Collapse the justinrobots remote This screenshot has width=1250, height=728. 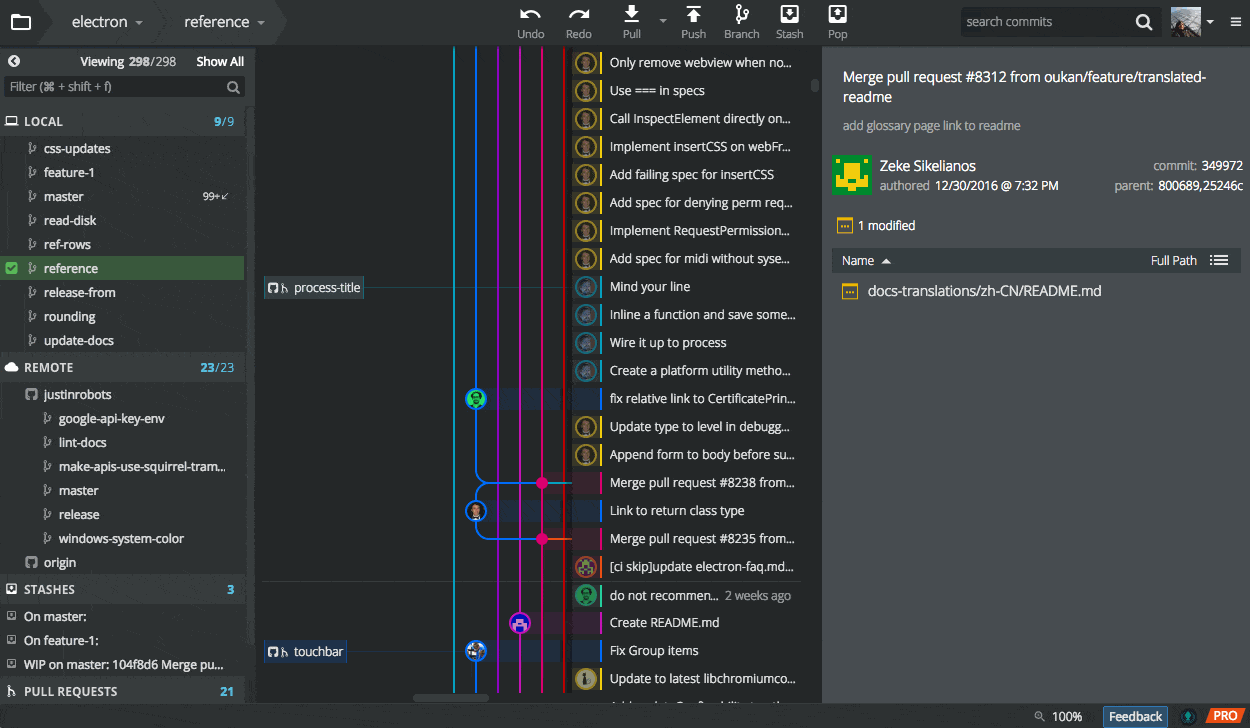78,394
